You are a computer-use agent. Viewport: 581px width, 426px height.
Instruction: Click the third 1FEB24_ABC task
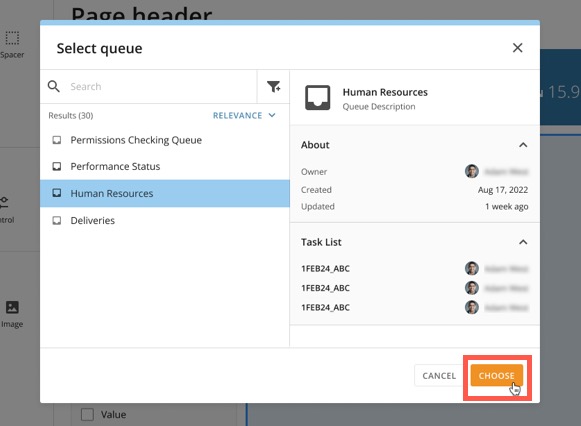325,307
